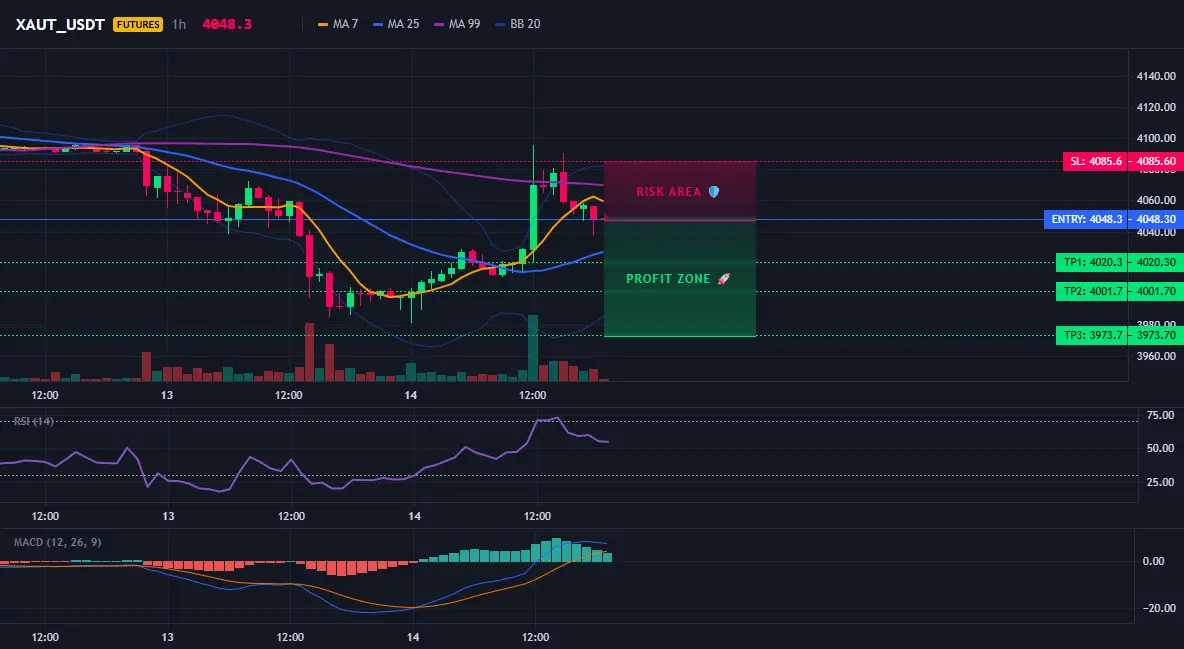Viewport: 1184px width, 649px height.
Task: Click date 13 on main chart time axis
Action: click(x=167, y=395)
